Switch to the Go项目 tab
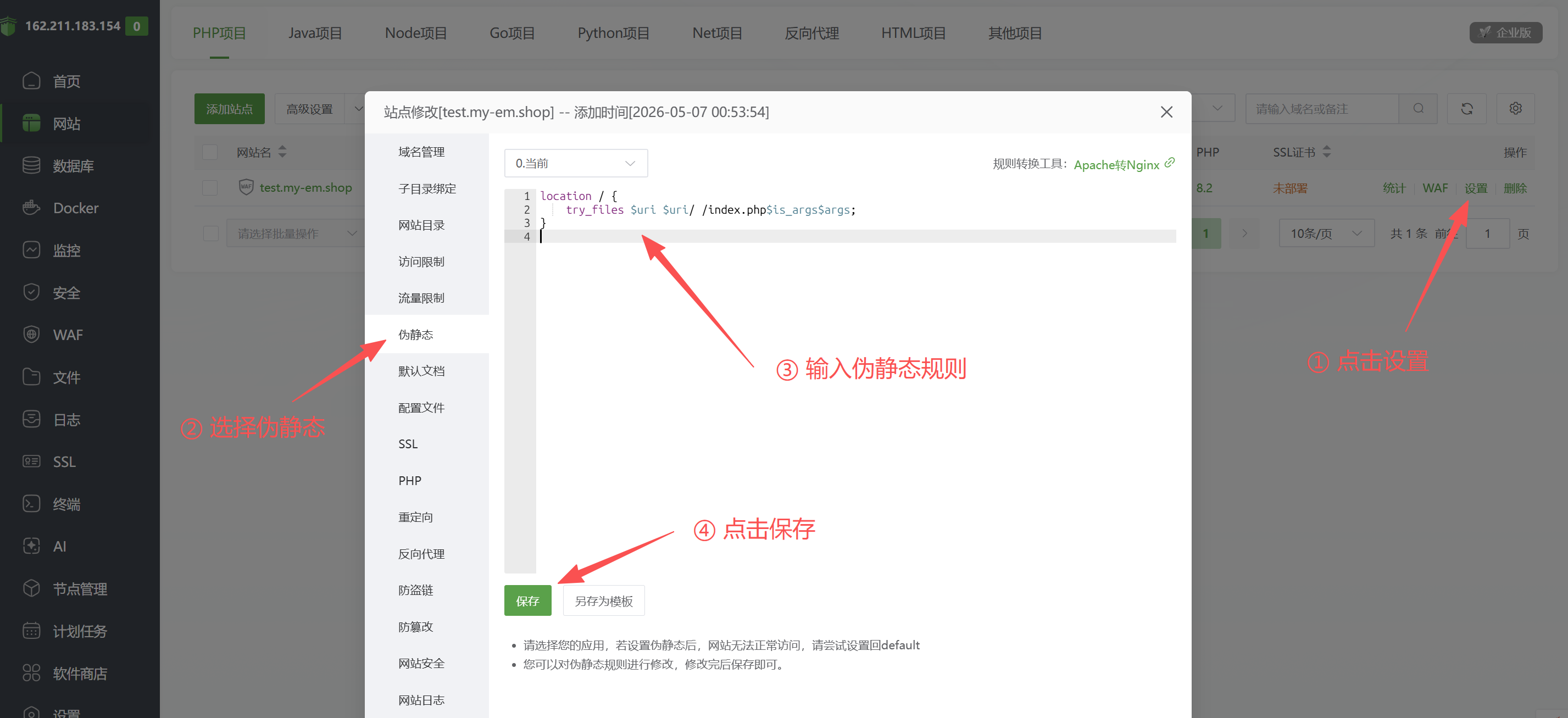This screenshot has width=1568, height=718. (512, 33)
